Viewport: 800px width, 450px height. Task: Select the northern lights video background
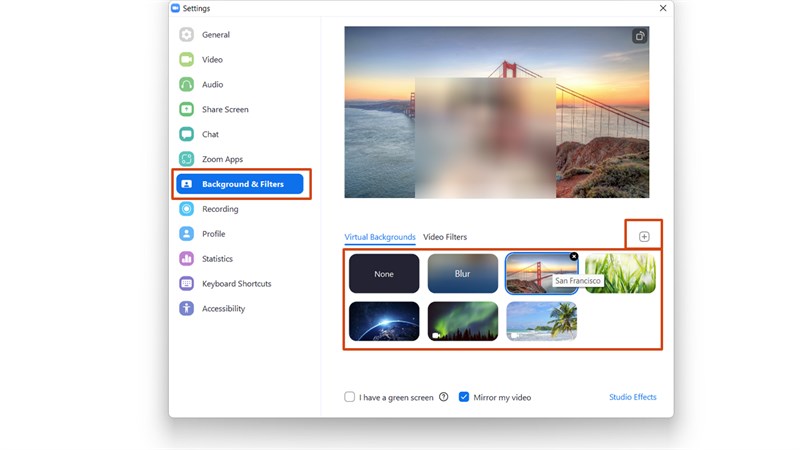pyautogui.click(x=463, y=321)
